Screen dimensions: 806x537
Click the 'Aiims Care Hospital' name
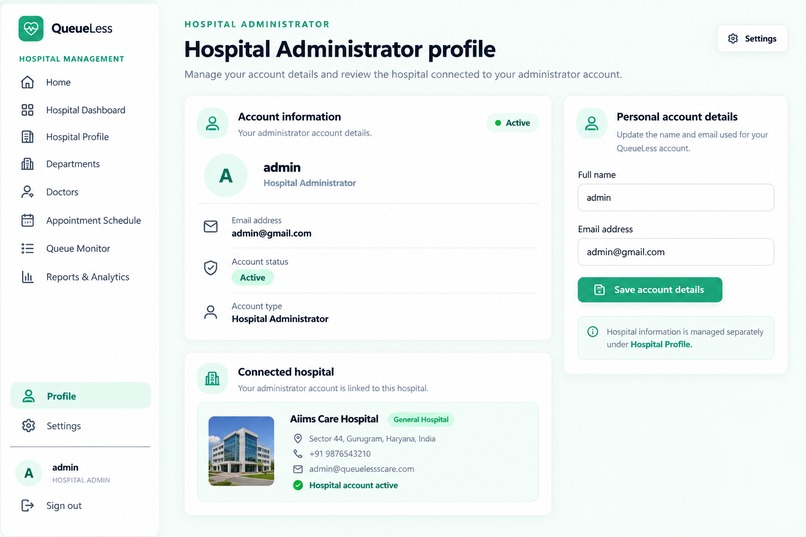click(x=334, y=419)
